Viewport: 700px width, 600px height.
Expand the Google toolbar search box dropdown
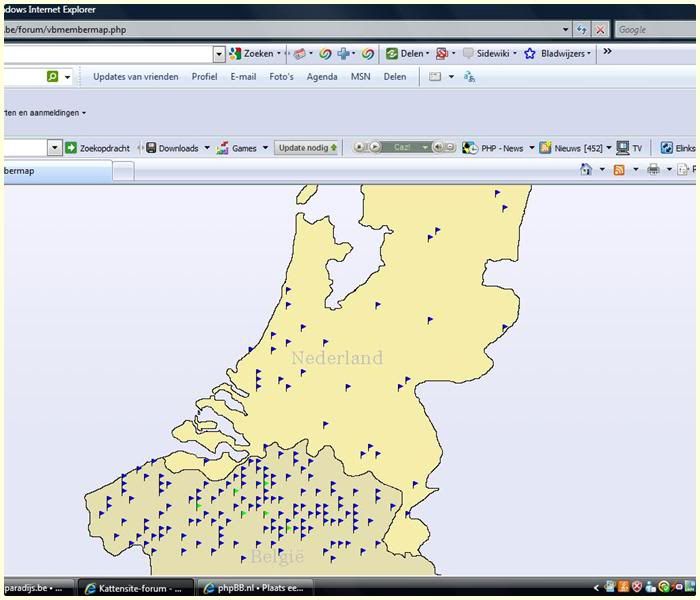tap(219, 54)
